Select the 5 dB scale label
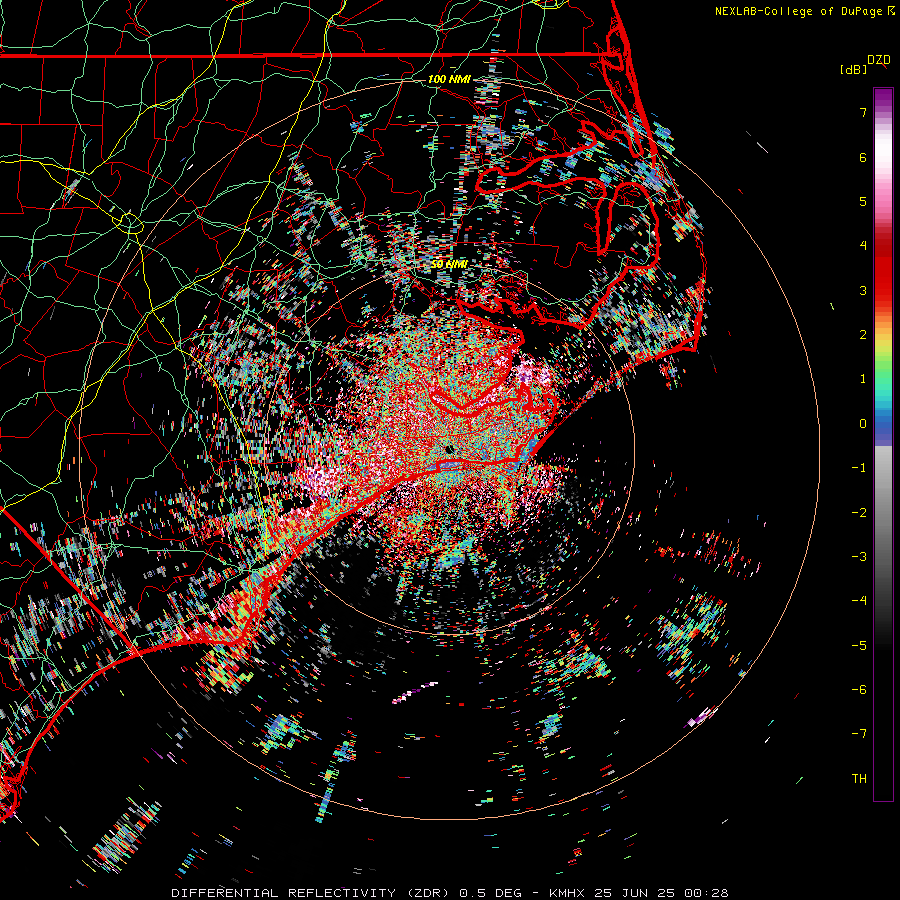 pos(863,201)
